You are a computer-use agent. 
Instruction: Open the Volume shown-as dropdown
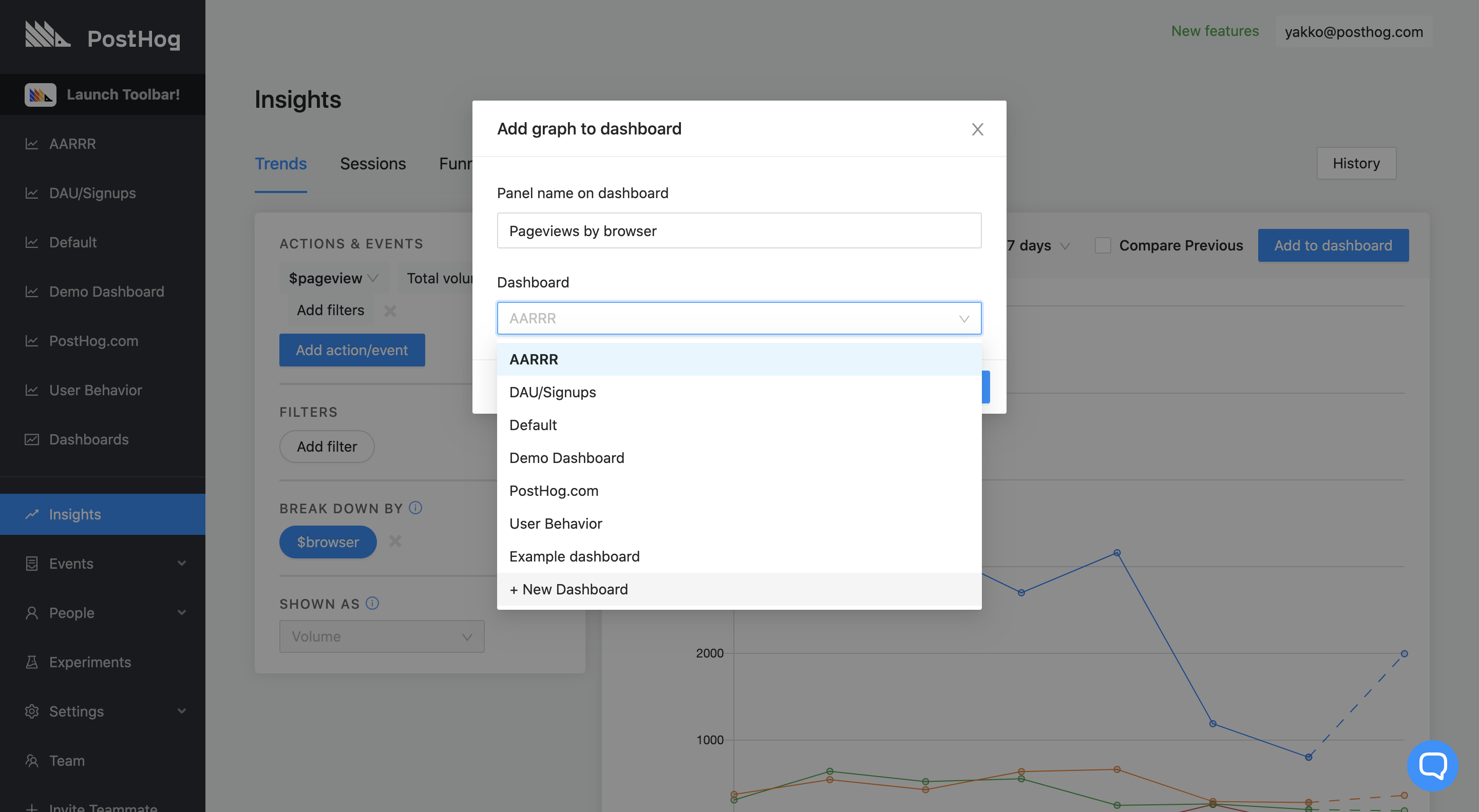point(381,636)
